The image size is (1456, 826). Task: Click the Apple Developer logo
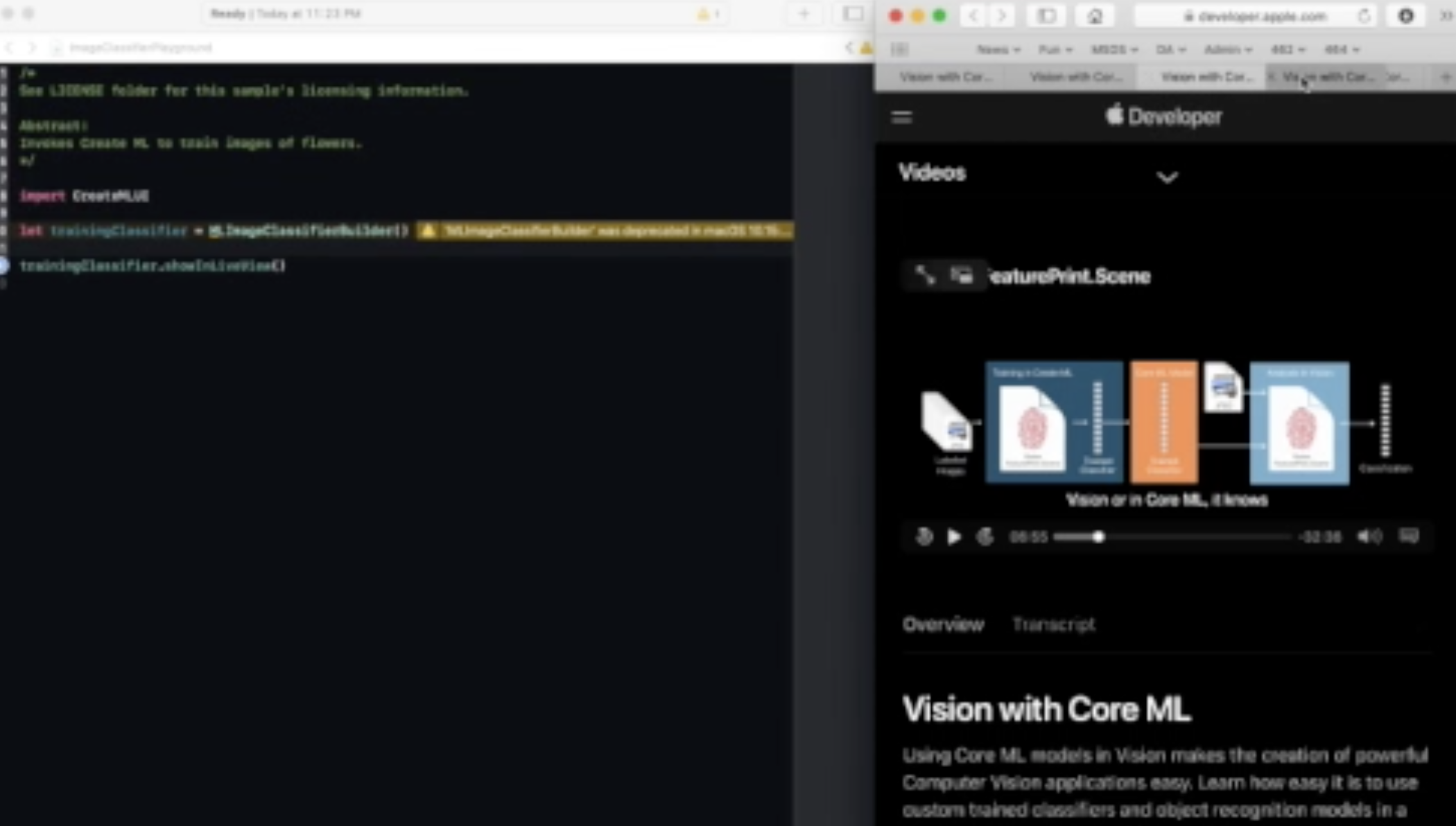[1163, 116]
